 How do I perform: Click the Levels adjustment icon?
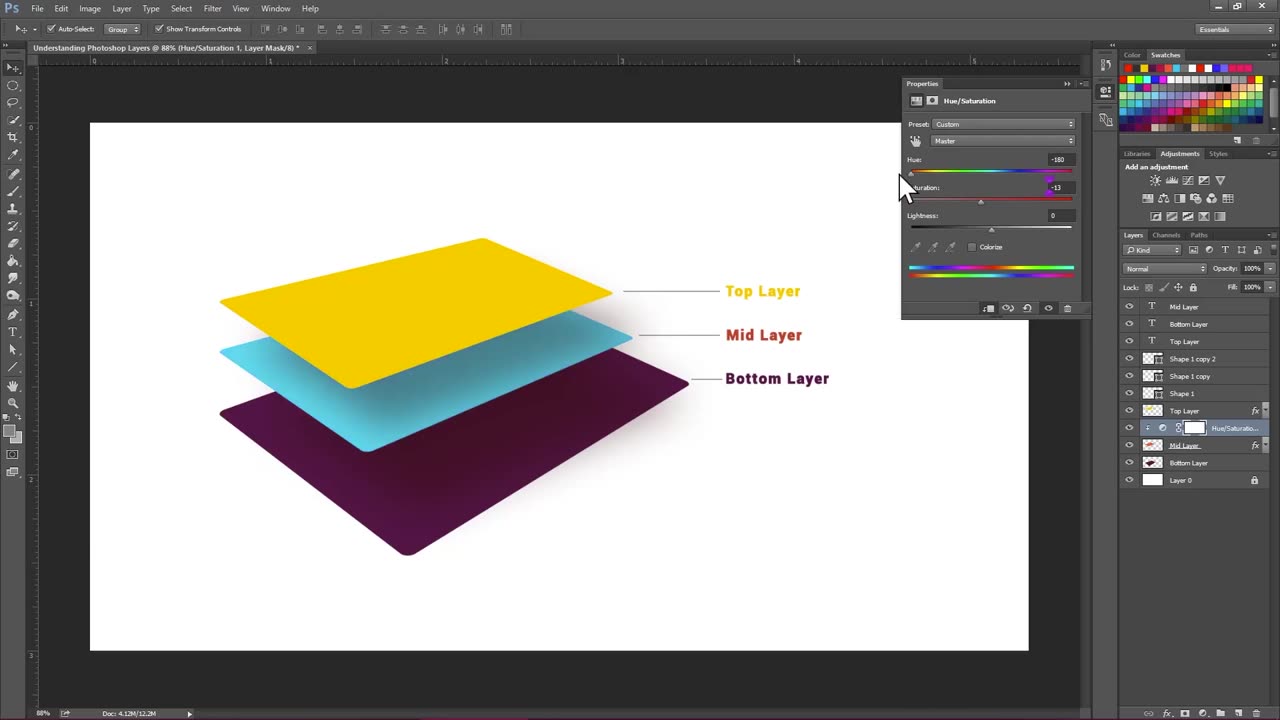[1172, 181]
